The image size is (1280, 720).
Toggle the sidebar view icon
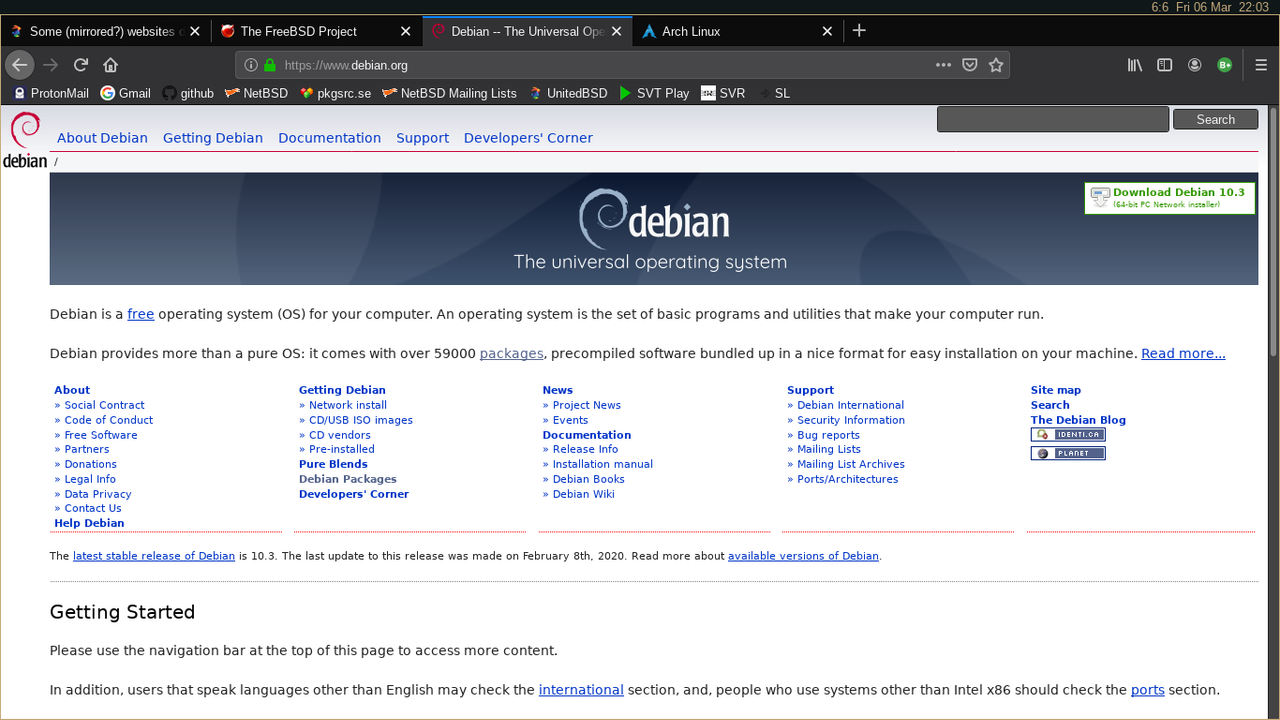(1165, 65)
